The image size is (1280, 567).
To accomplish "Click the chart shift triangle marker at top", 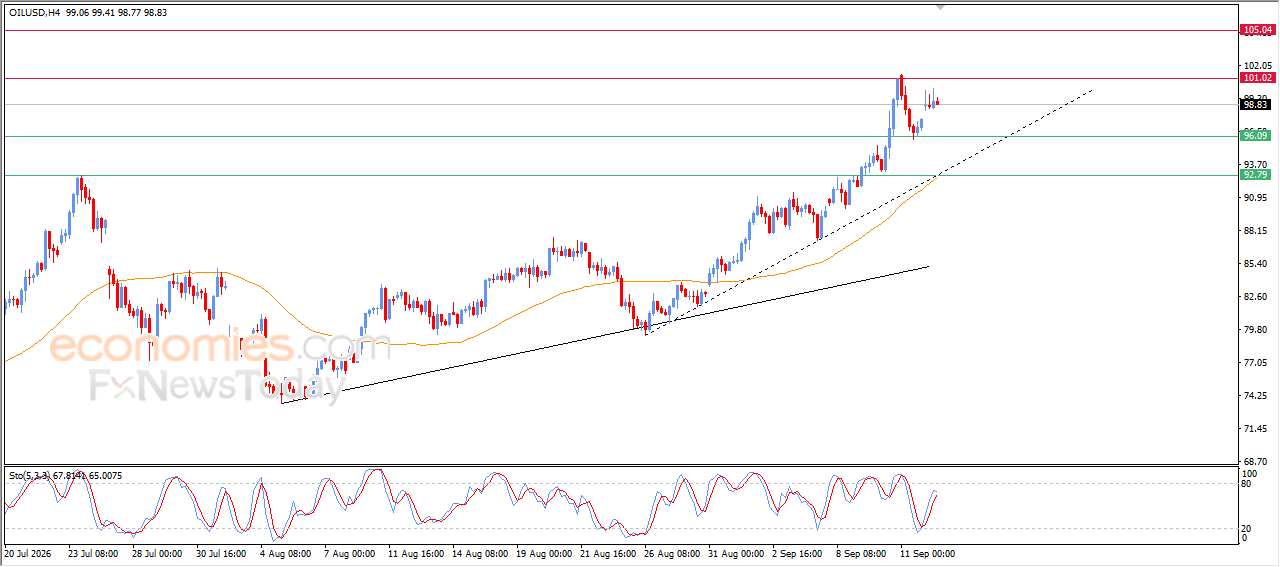I will 939,6.
